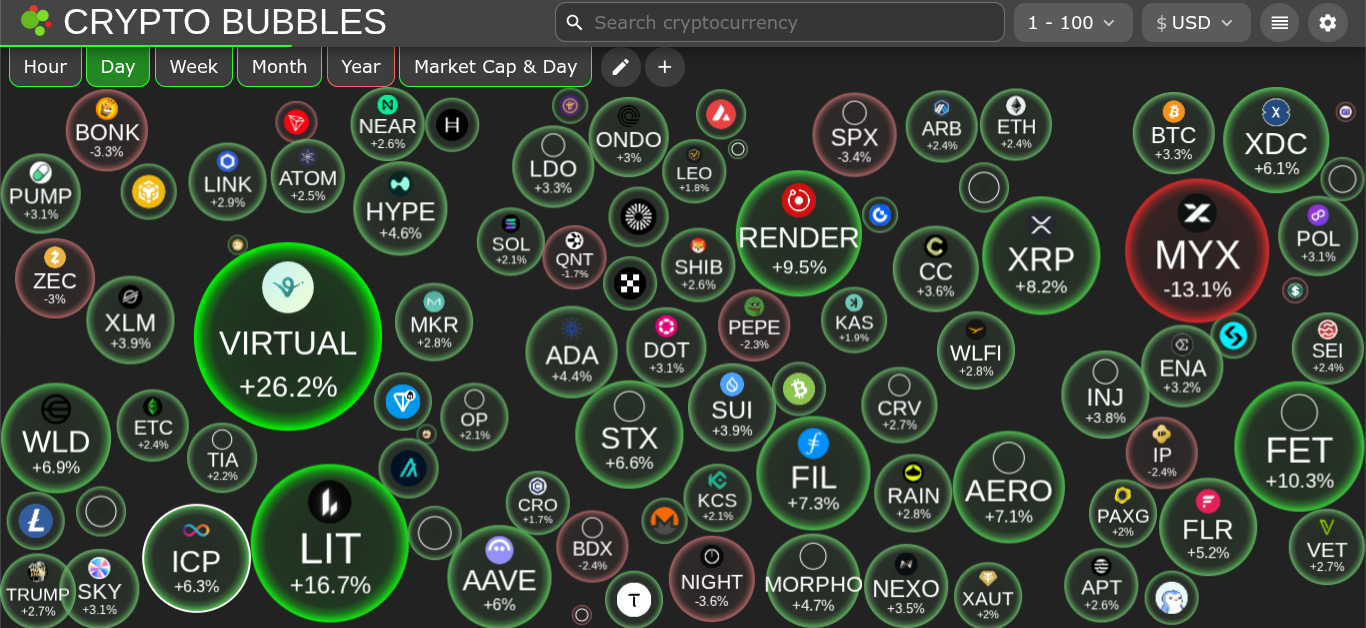Click the SUI bubble

click(x=732, y=407)
